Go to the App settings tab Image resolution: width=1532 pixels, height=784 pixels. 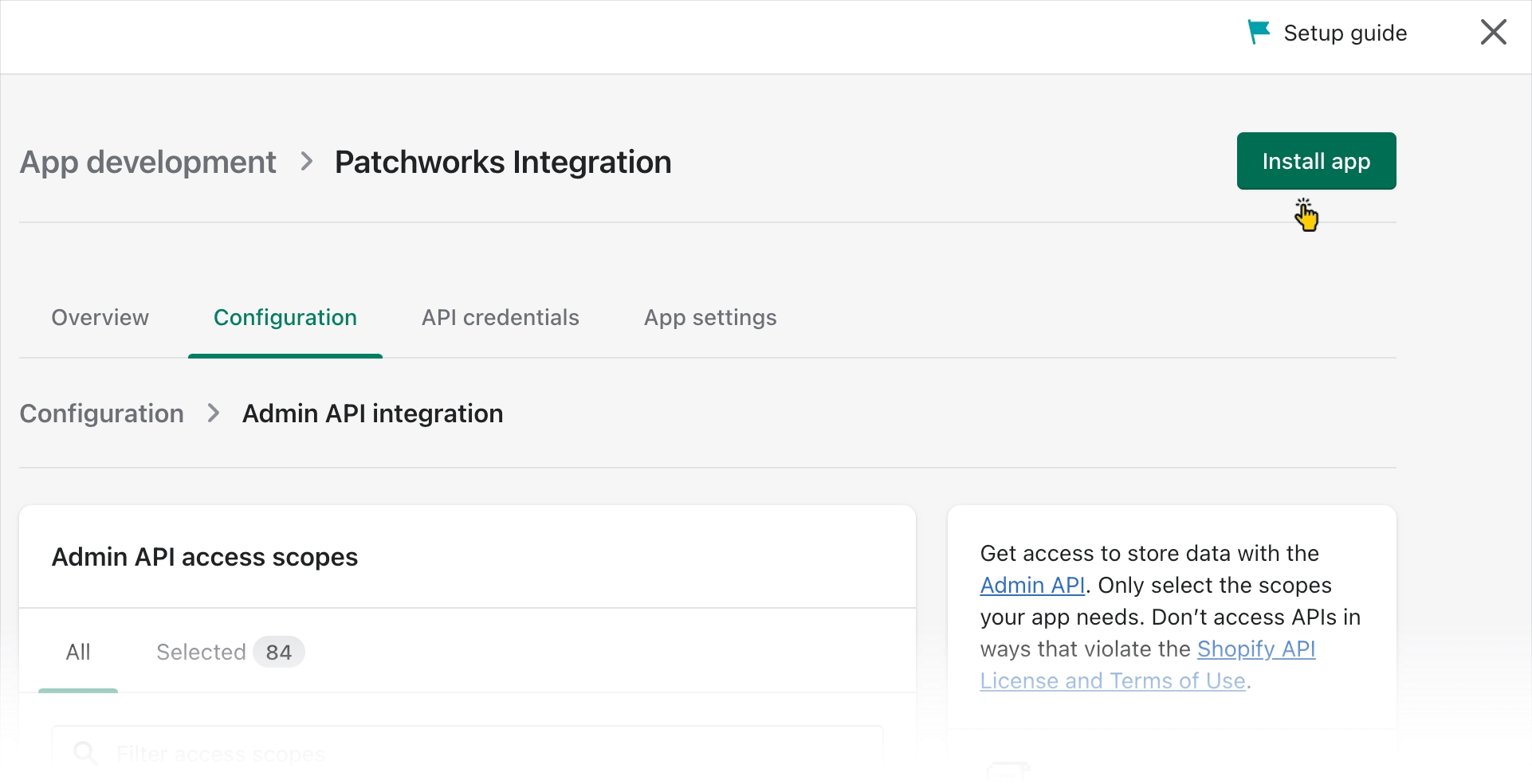tap(709, 317)
